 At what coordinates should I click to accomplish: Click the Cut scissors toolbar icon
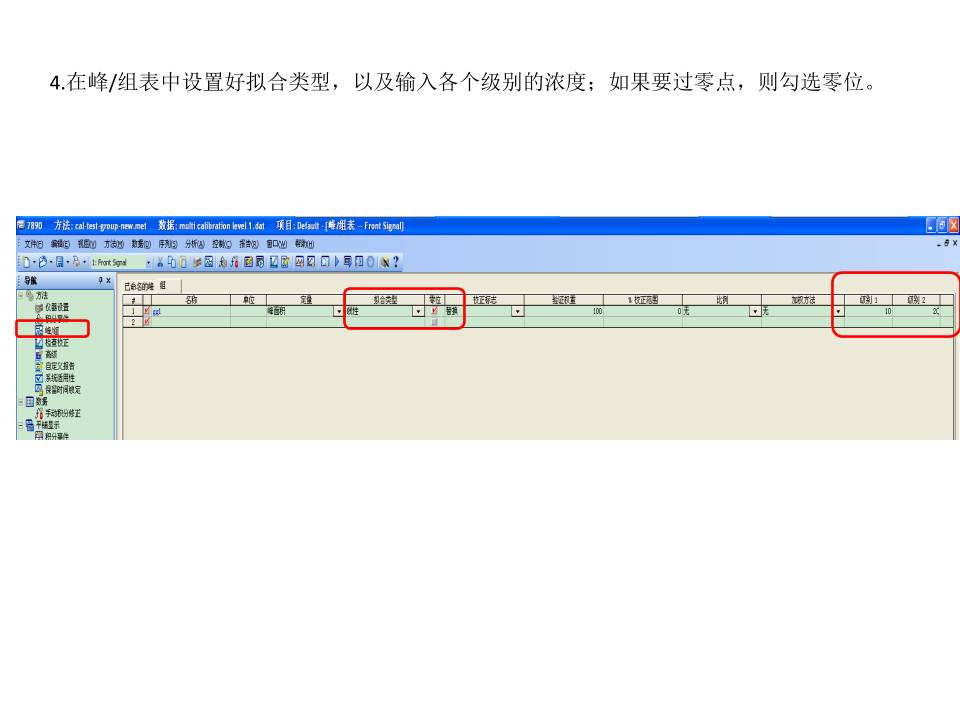(160, 262)
